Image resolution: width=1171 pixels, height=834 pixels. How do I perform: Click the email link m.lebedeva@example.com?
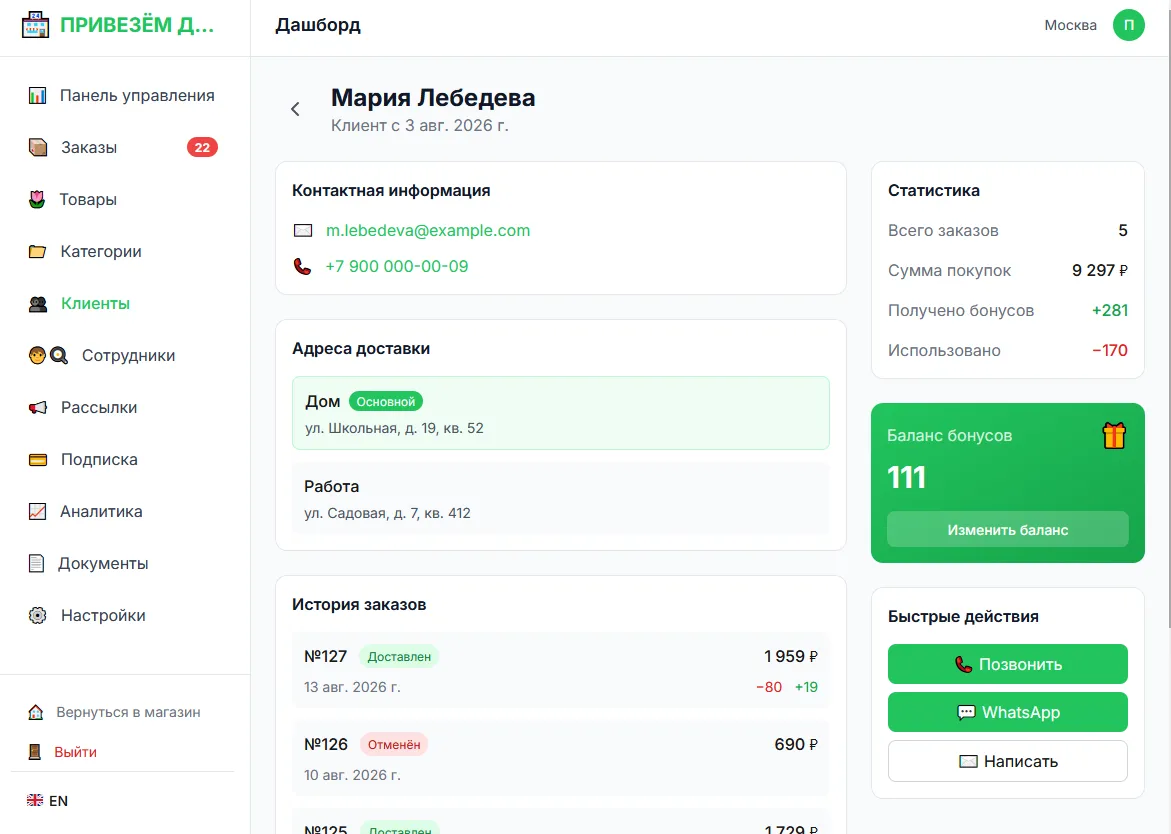(428, 231)
